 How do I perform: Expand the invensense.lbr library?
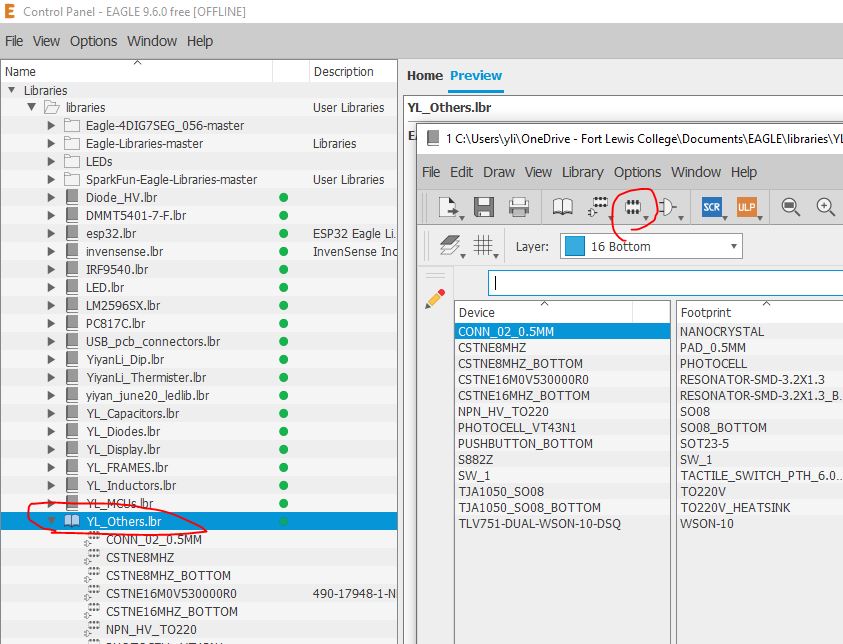51,251
